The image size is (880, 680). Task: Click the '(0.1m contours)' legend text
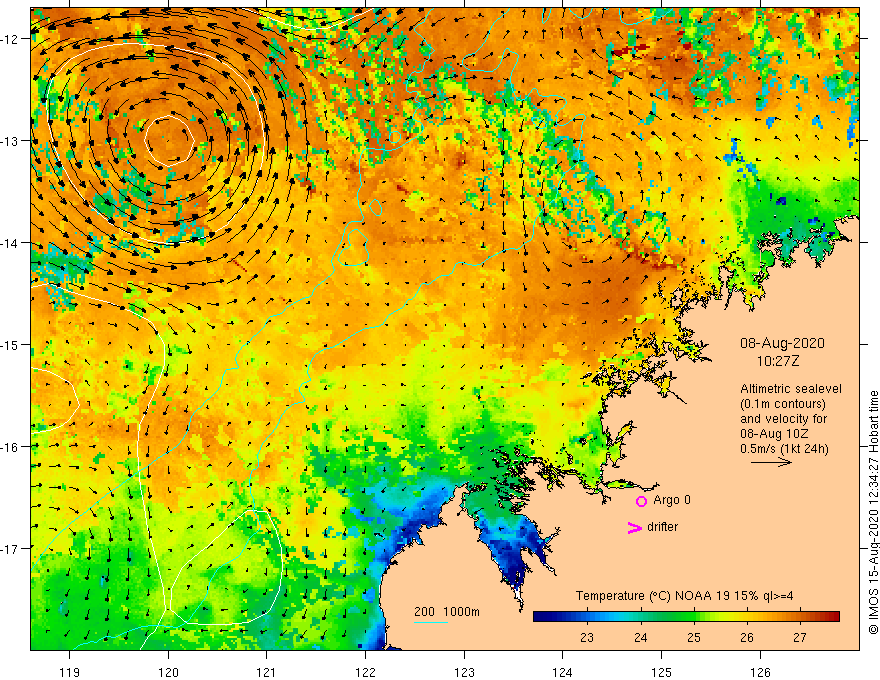[783, 404]
